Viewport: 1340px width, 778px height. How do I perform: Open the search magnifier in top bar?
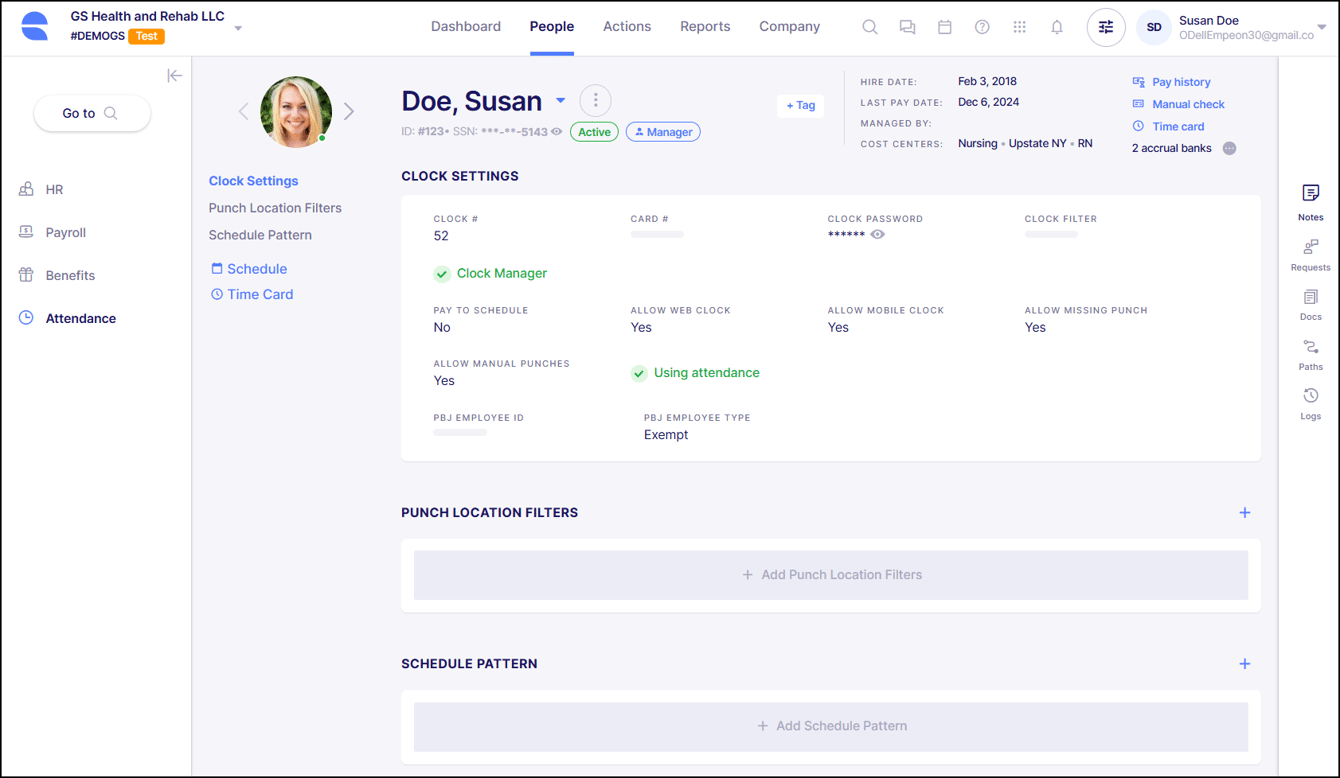point(870,27)
